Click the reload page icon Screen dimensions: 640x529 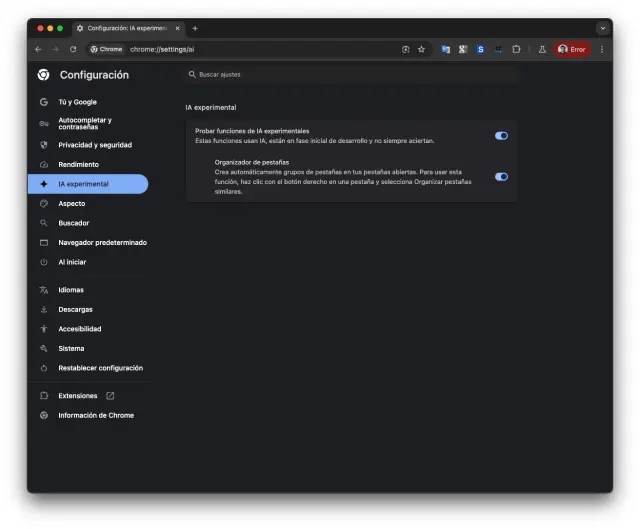click(x=73, y=49)
